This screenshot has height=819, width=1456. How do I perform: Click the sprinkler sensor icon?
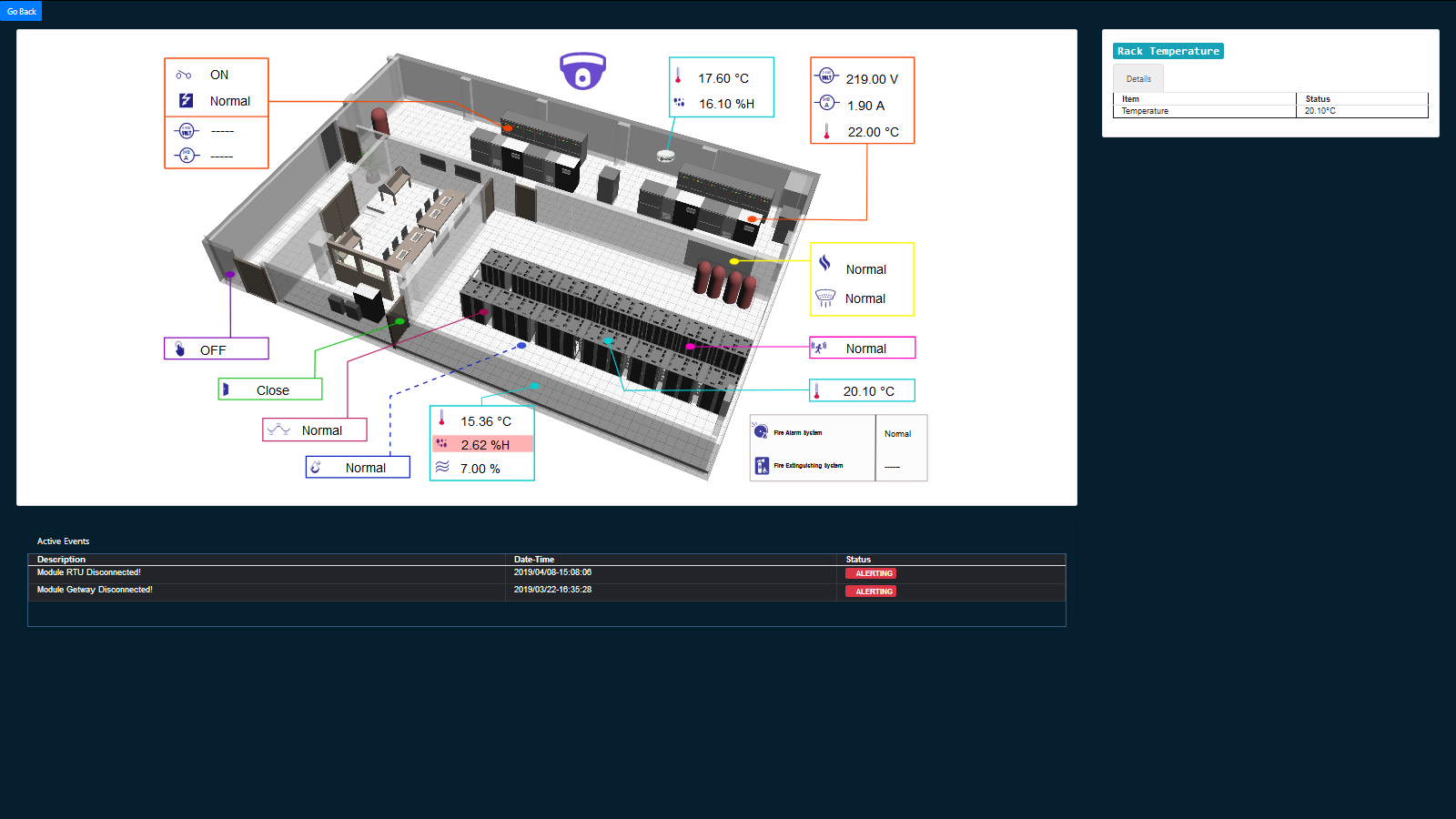coord(825,298)
